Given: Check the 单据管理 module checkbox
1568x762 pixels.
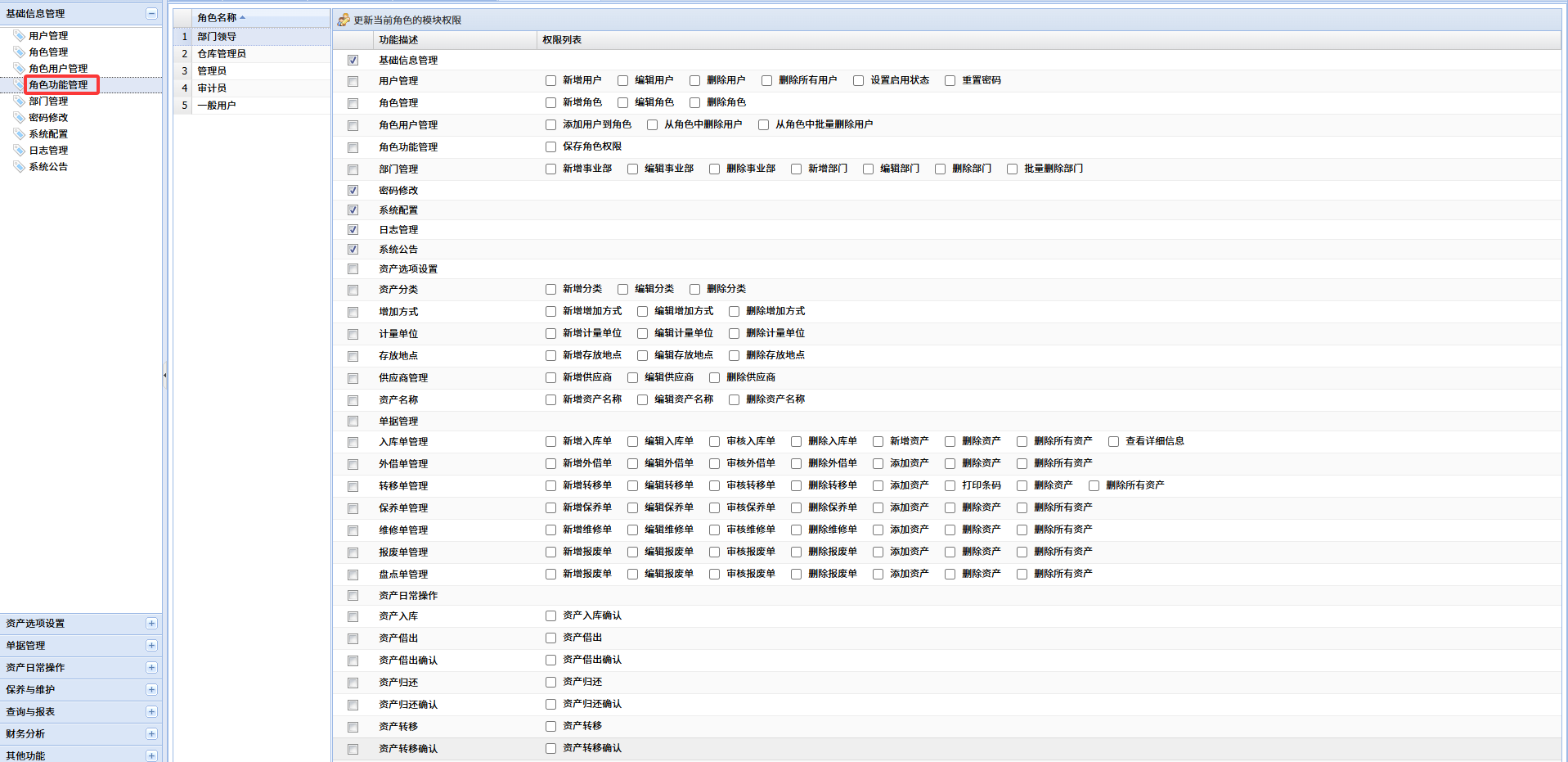Looking at the screenshot, I should click(x=353, y=422).
